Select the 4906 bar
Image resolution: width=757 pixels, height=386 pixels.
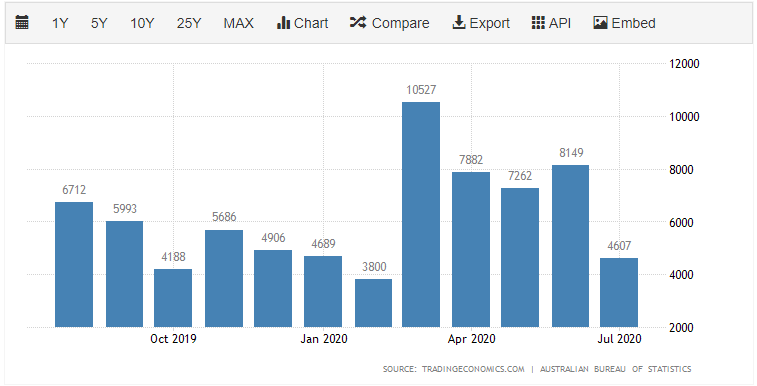coord(273,289)
